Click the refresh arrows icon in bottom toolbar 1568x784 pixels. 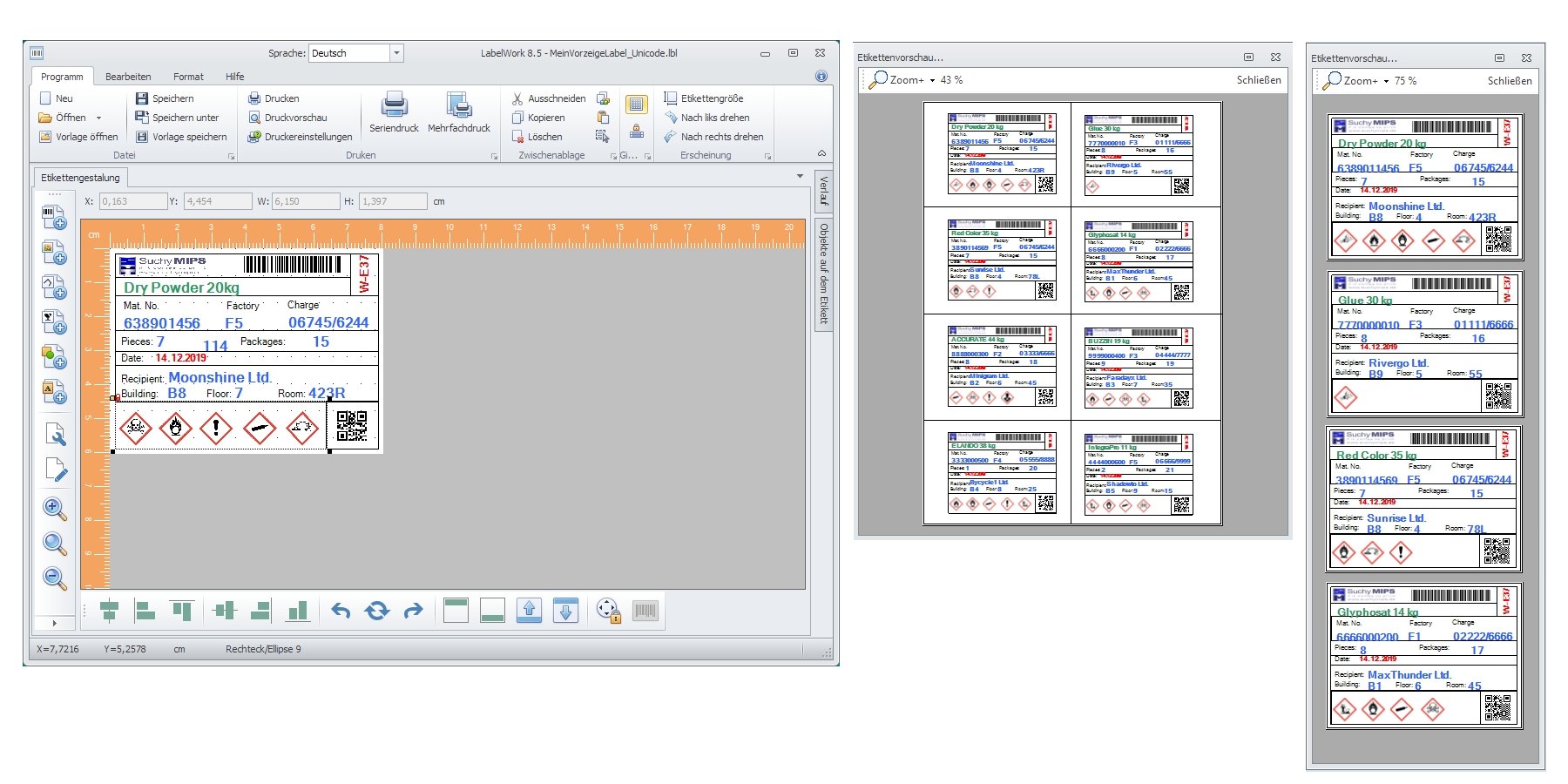[377, 611]
